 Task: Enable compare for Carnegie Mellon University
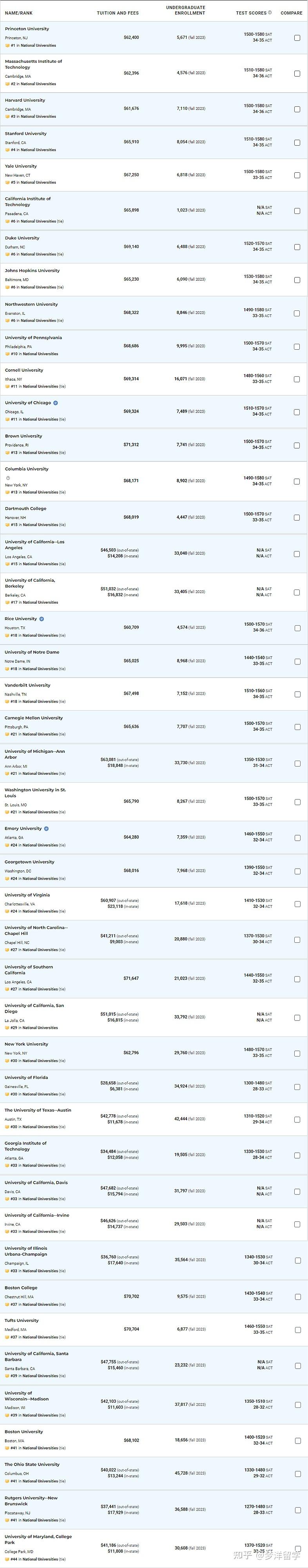click(x=297, y=727)
